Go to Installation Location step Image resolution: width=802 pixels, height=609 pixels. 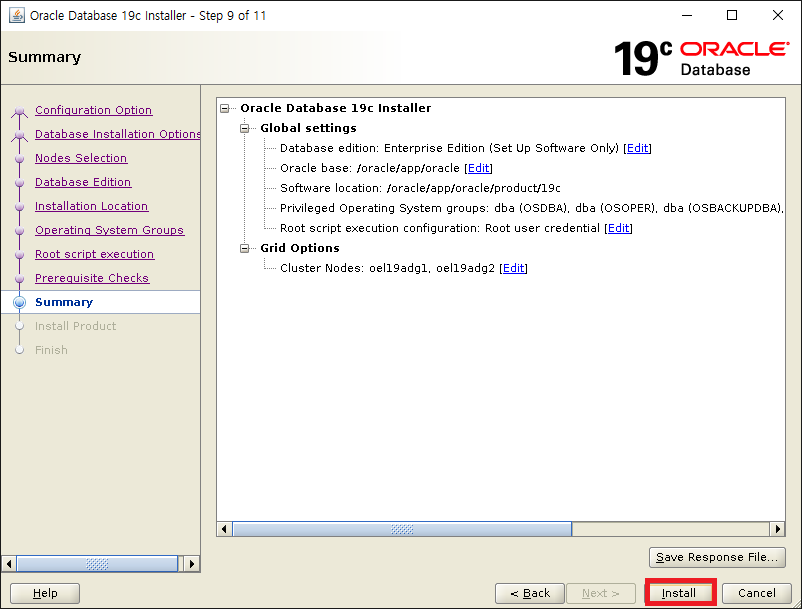click(92, 206)
